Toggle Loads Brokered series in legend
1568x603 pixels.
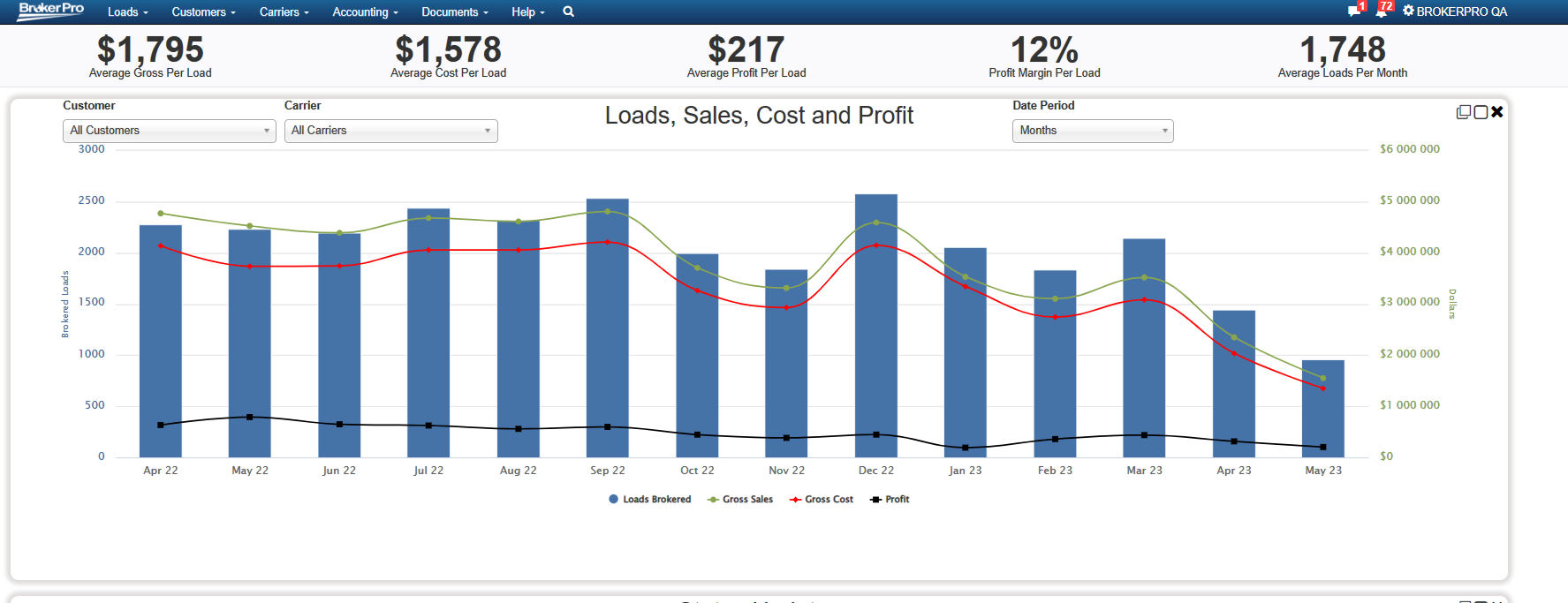click(x=649, y=500)
